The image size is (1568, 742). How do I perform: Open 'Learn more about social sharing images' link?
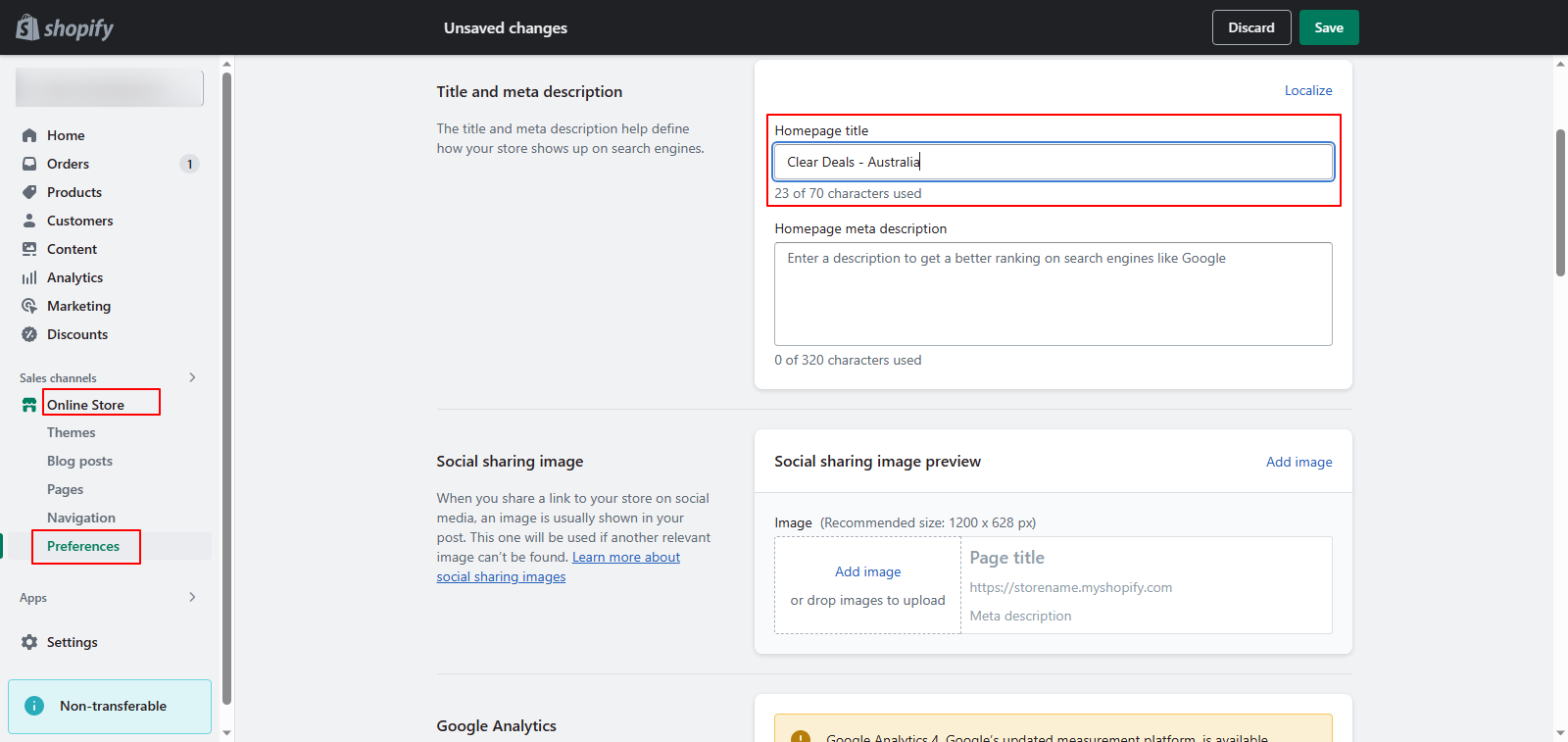(625, 557)
